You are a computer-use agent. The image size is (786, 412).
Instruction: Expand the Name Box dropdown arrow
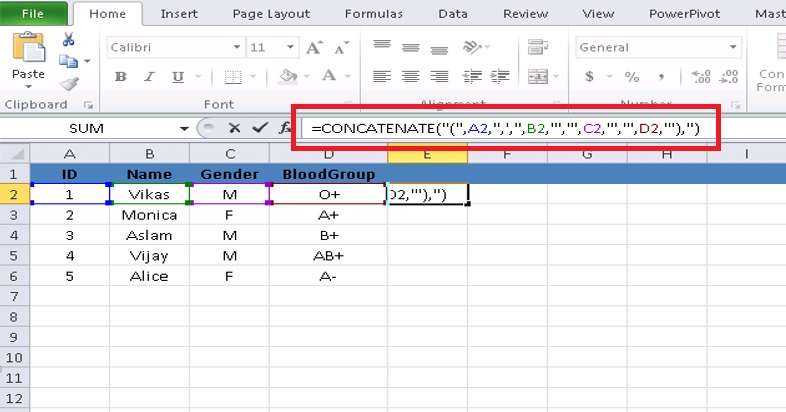pyautogui.click(x=184, y=129)
